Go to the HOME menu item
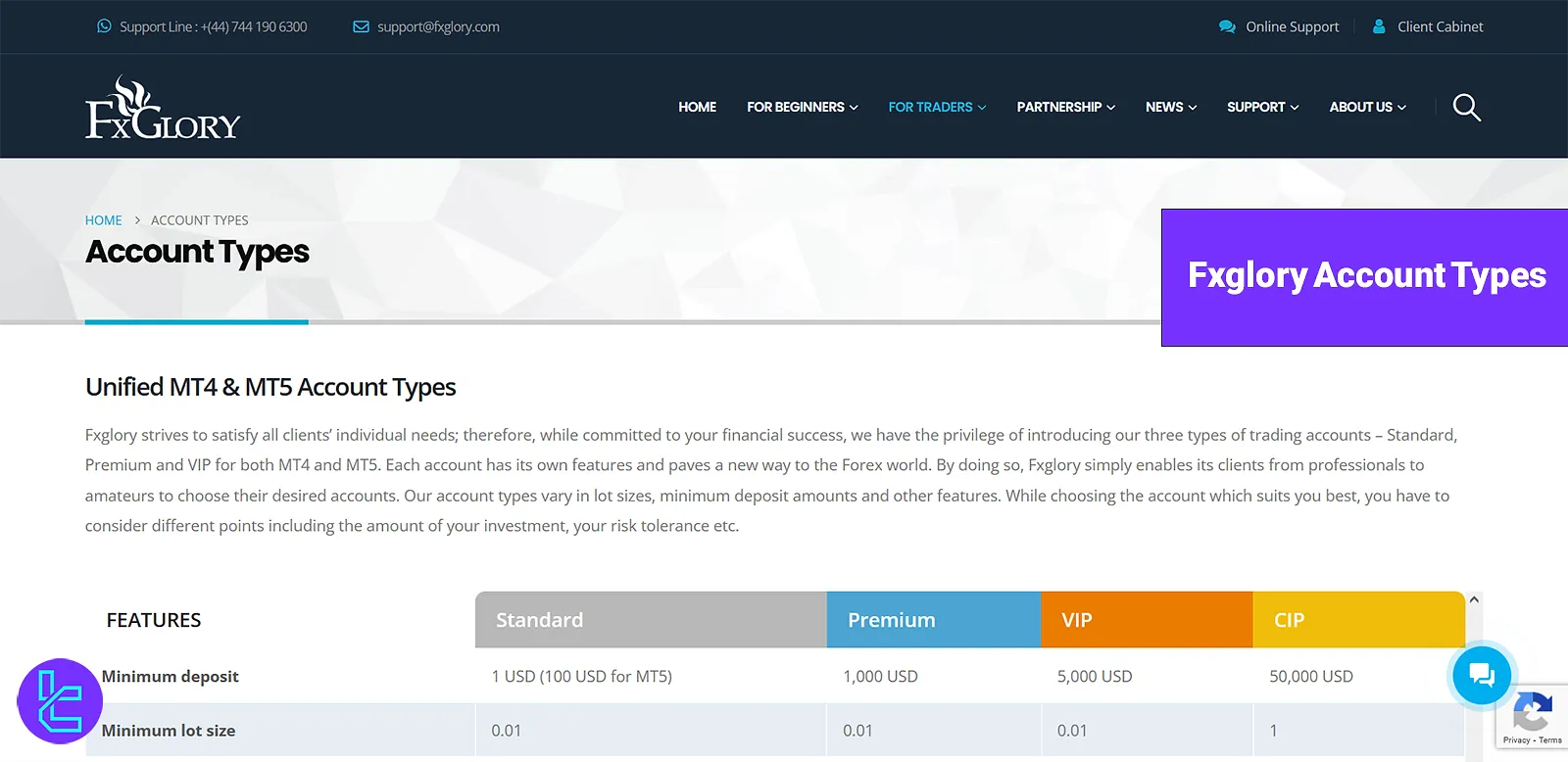The height and width of the screenshot is (762, 1568). pos(697,107)
